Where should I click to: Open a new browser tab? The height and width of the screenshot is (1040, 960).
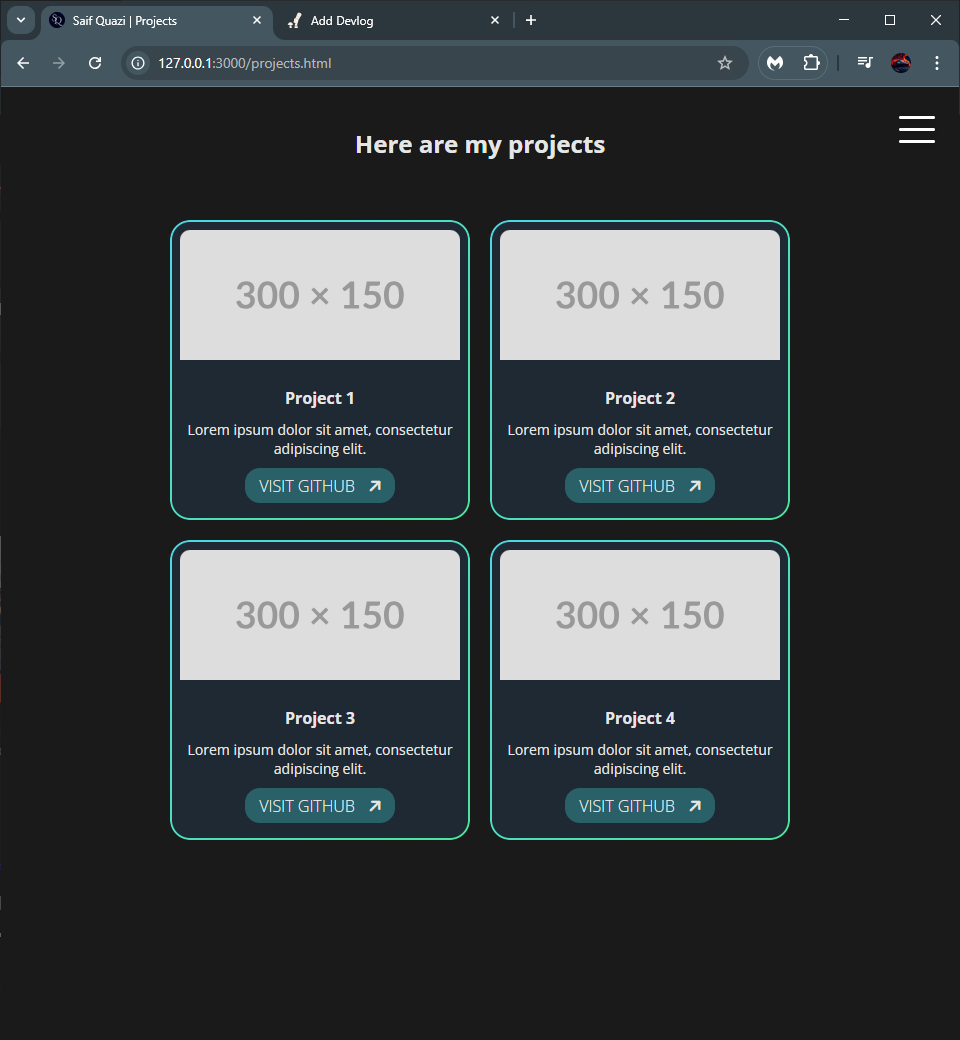coord(531,20)
